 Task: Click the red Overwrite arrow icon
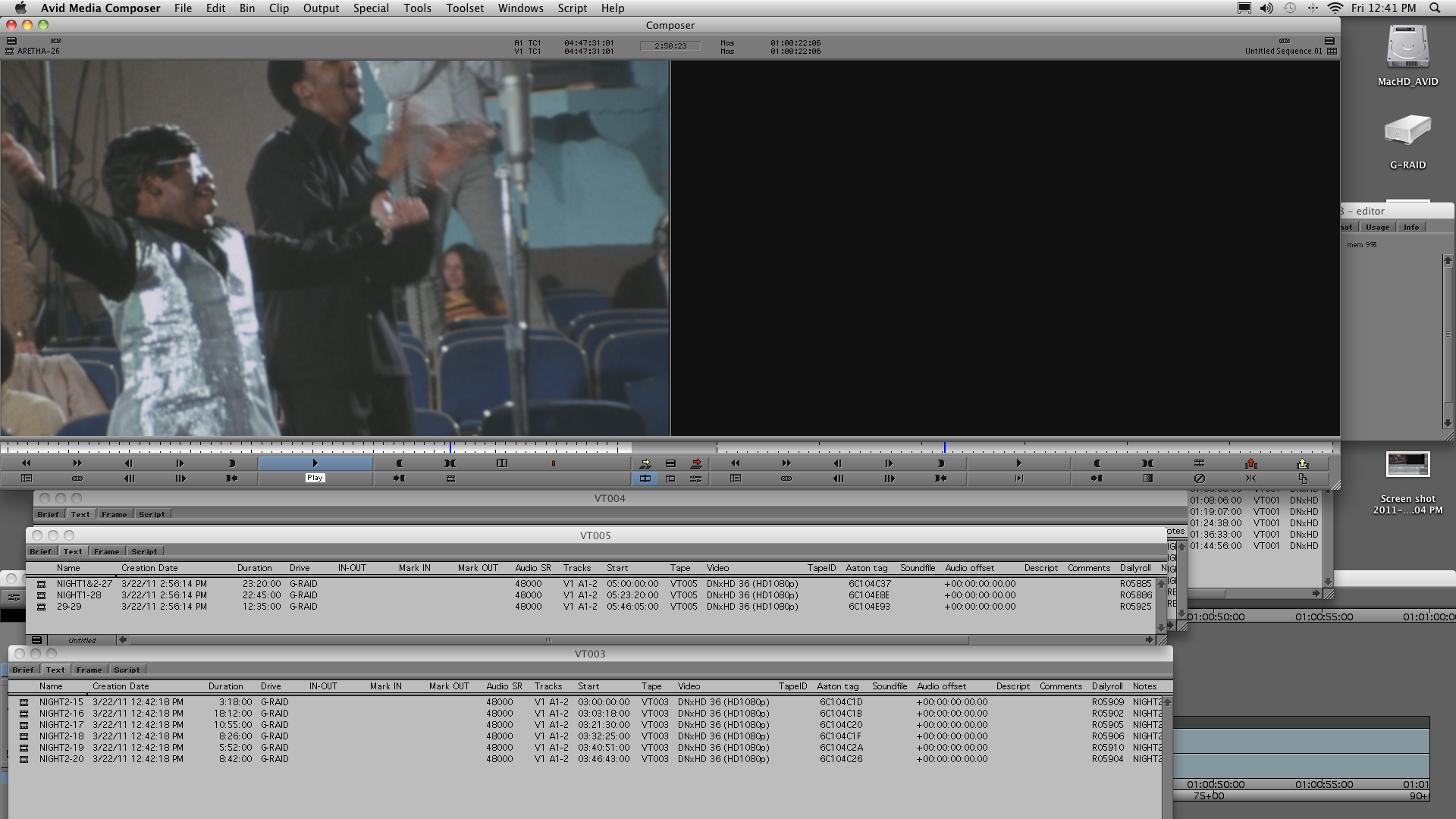pyautogui.click(x=696, y=463)
